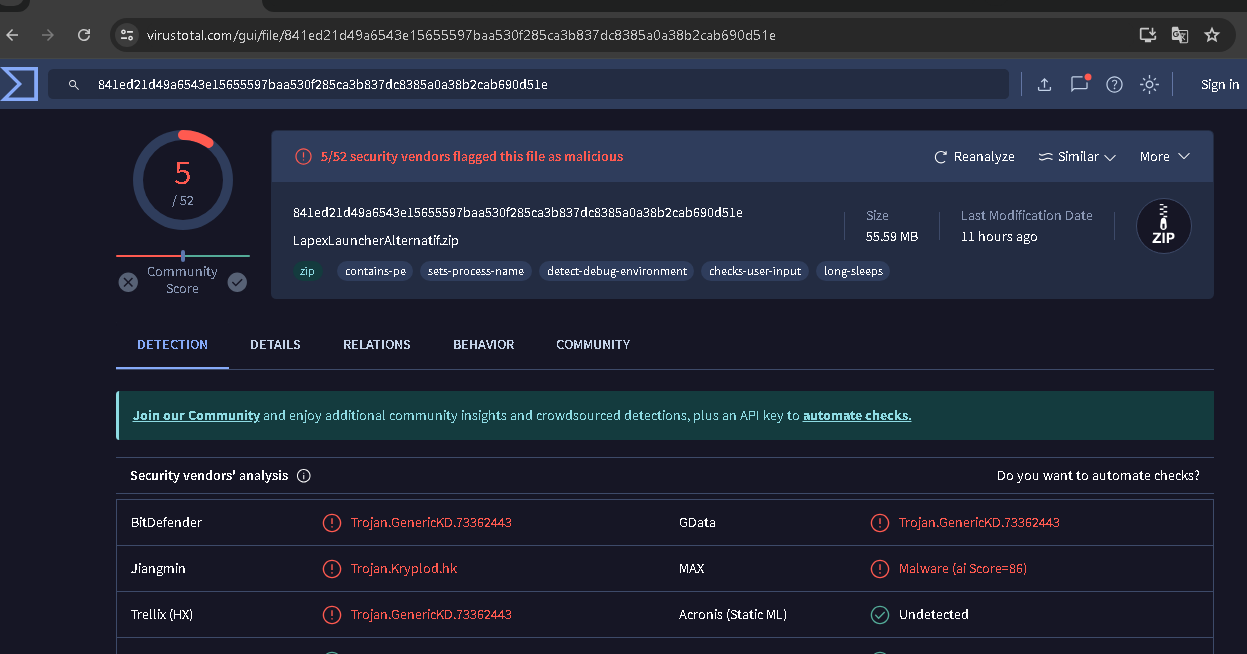Viewport: 1247px width, 654px height.
Task: Click the Join our Community link
Action: (x=196, y=415)
